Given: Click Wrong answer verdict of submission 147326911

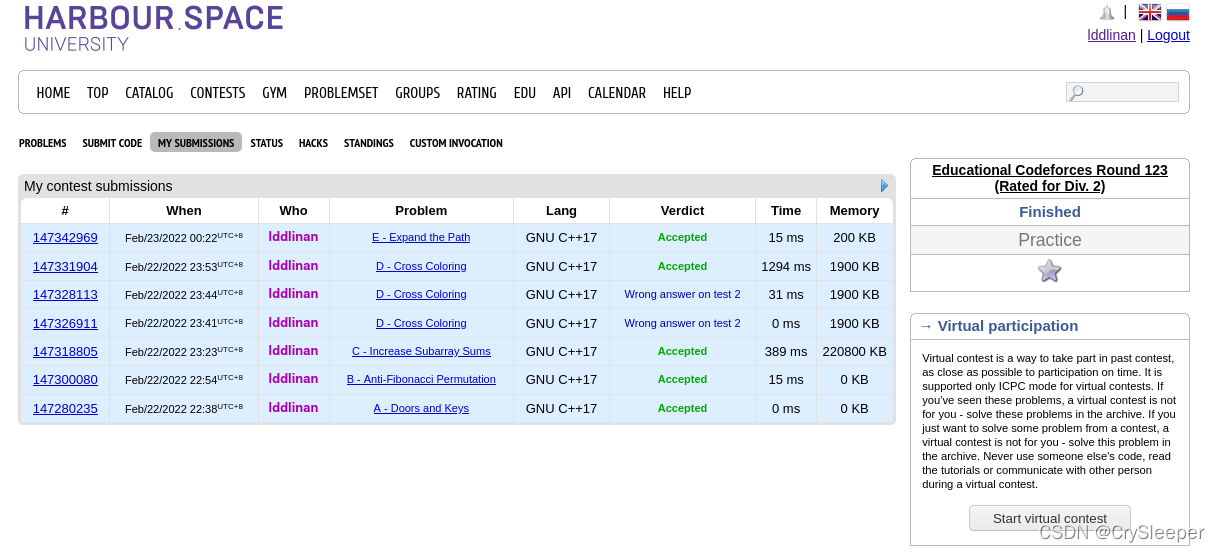Looking at the screenshot, I should pos(682,323).
